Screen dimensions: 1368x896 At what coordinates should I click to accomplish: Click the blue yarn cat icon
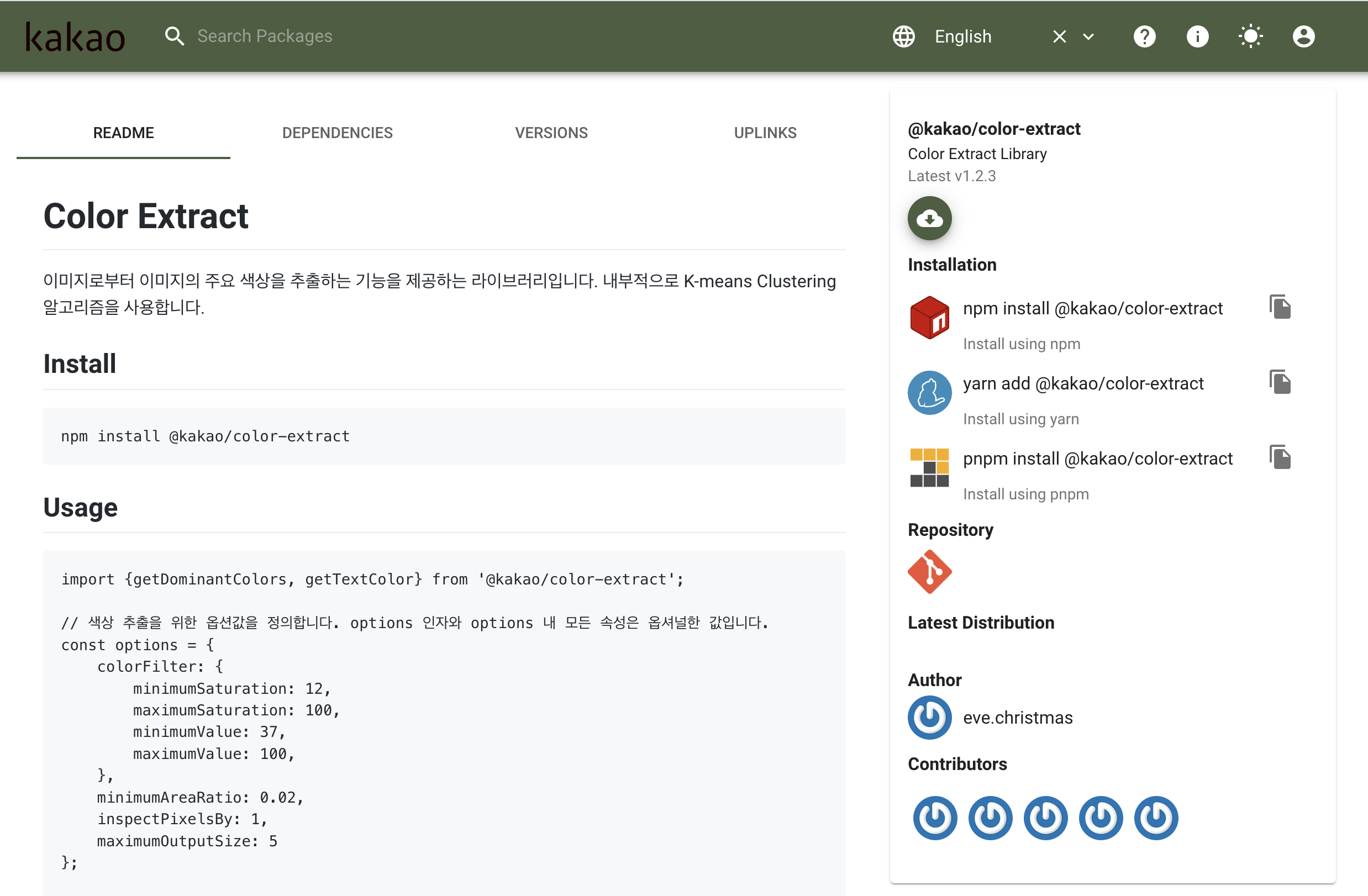pyautogui.click(x=929, y=393)
